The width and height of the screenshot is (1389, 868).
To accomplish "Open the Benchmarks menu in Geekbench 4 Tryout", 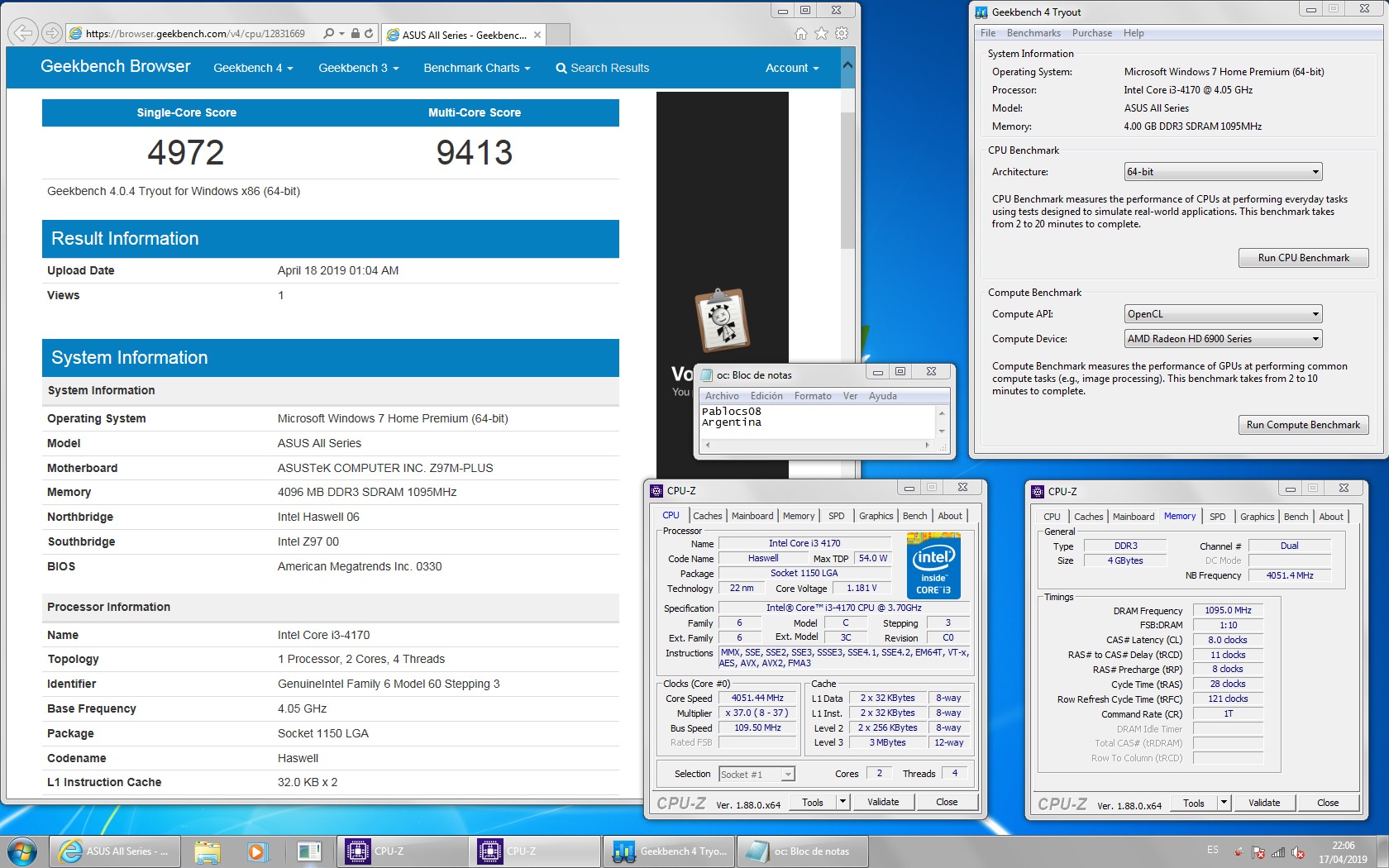I will point(1033,33).
